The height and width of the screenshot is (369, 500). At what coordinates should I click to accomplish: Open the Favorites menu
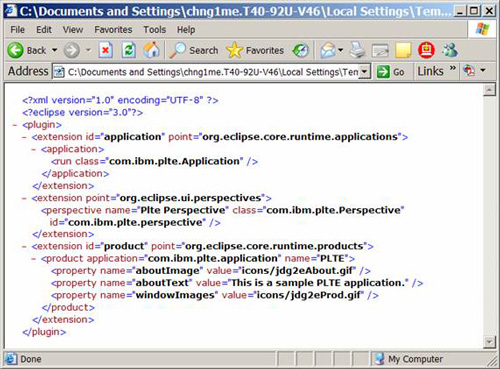(x=113, y=30)
